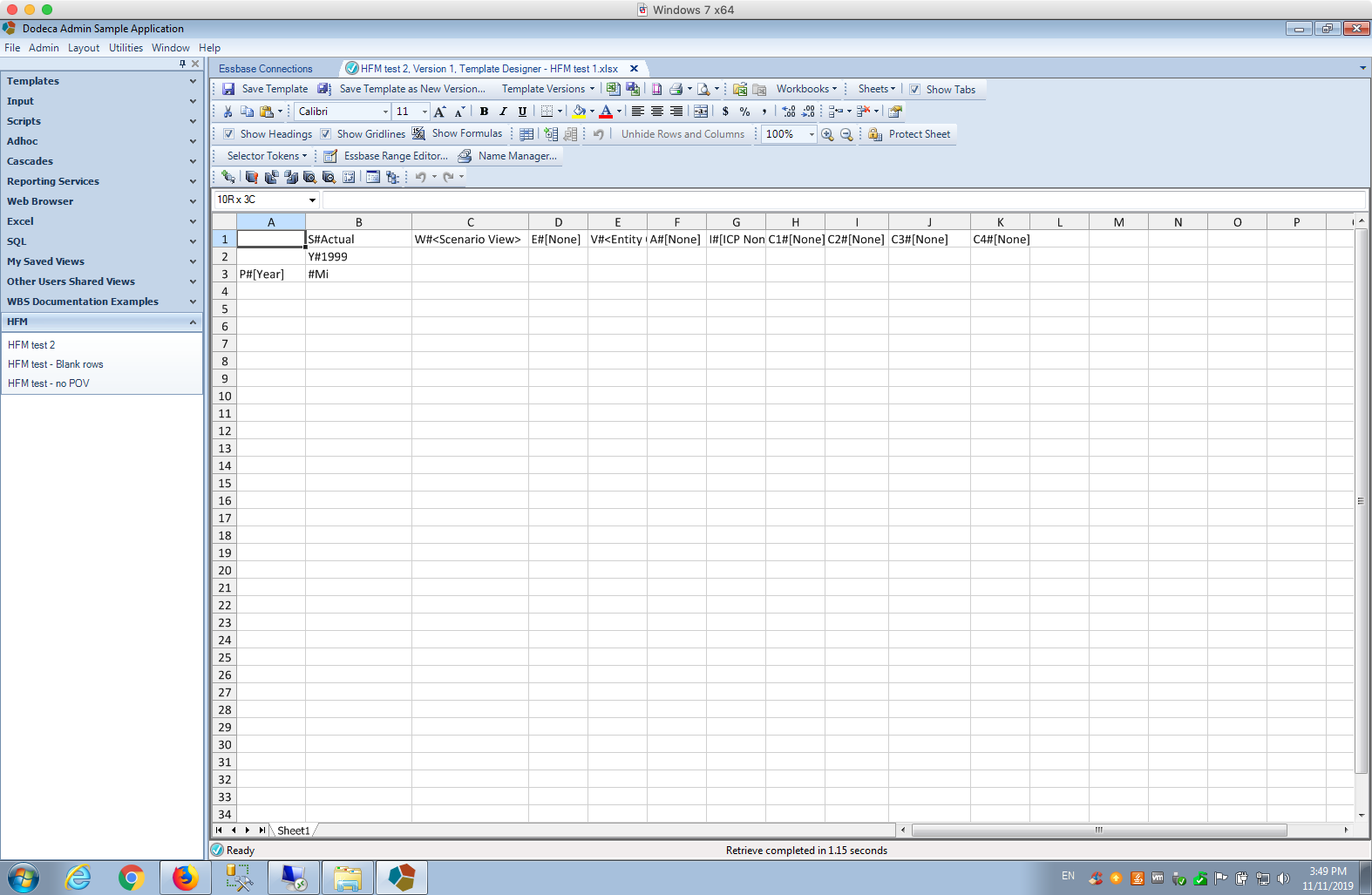Click the zoom out magnifier icon
The height and width of the screenshot is (895, 1372).
846,134
